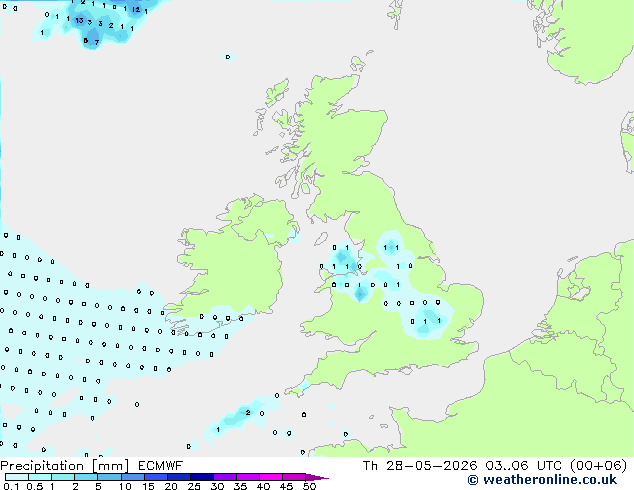Viewport: 634px width, 490px height.
Task: Pick the 15–20 mm legend color swatch
Action: coord(156,477)
